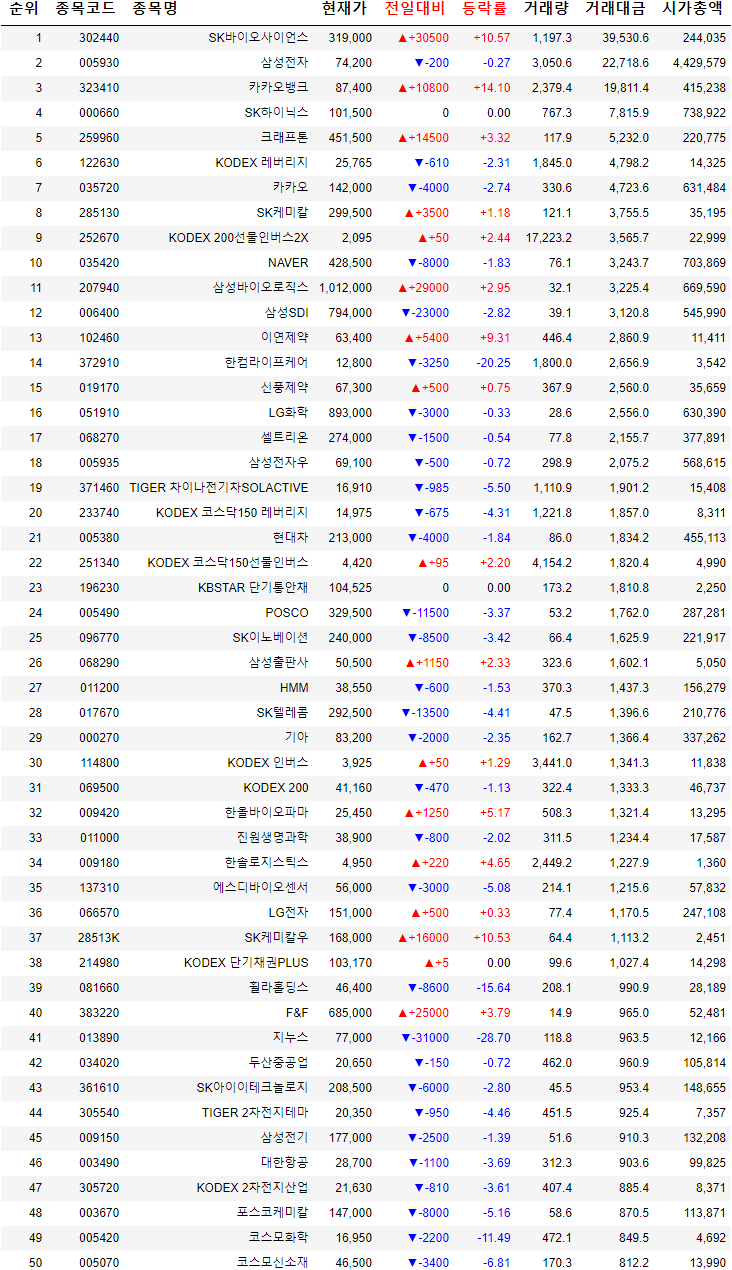Select stock name 기아

[296, 738]
